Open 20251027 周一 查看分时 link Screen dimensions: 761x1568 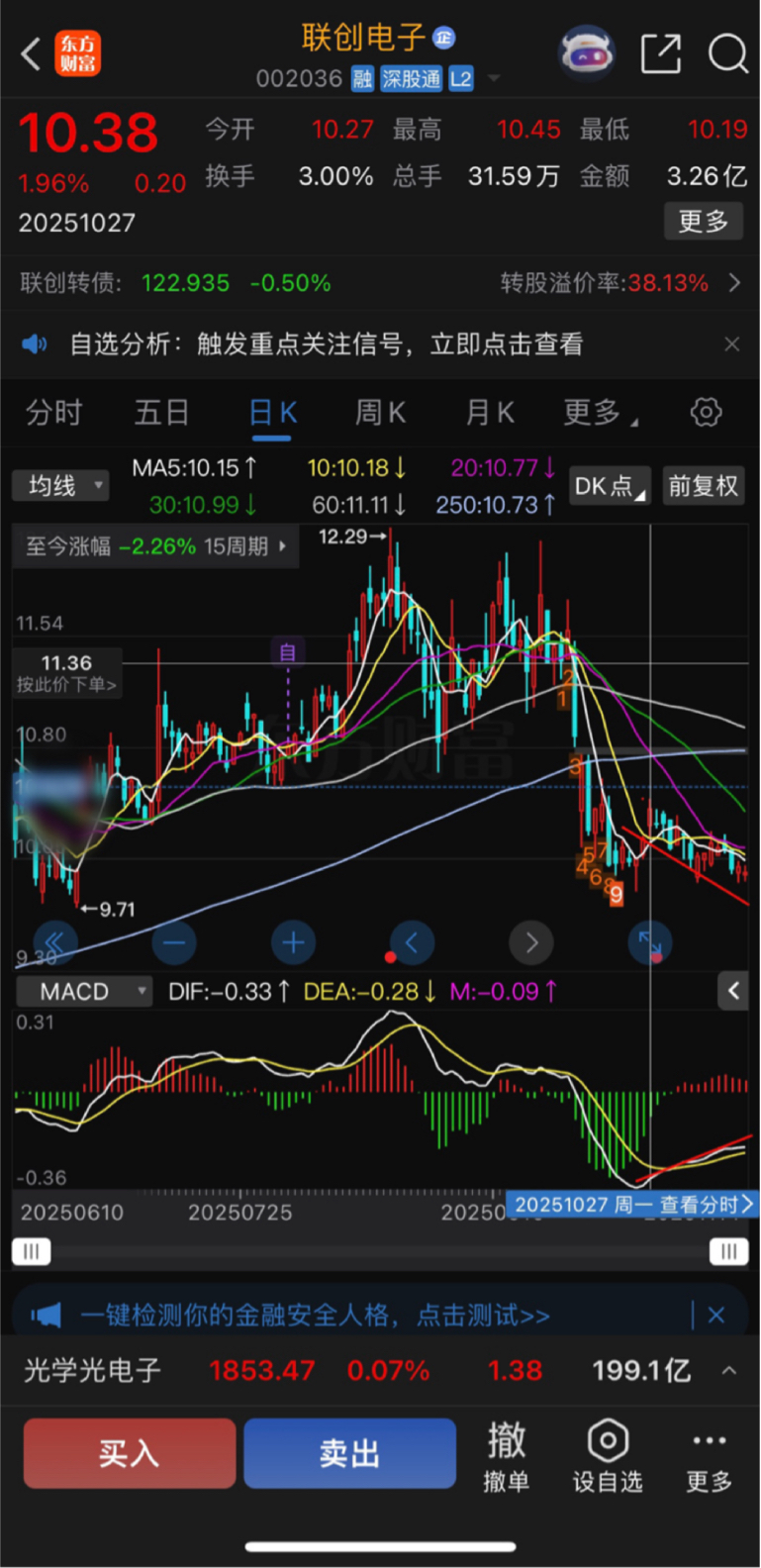tap(633, 1205)
